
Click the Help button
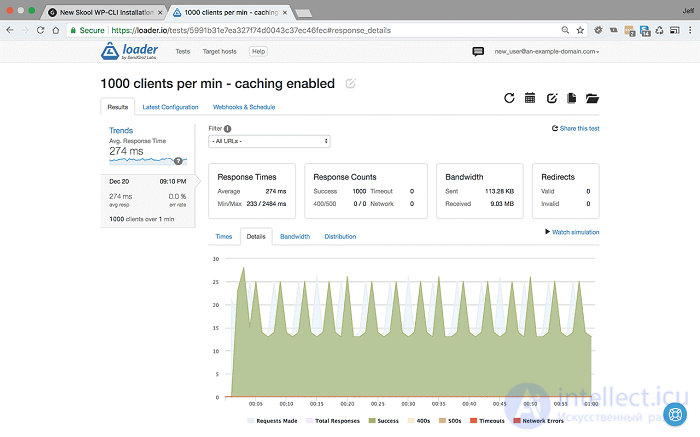click(258, 51)
